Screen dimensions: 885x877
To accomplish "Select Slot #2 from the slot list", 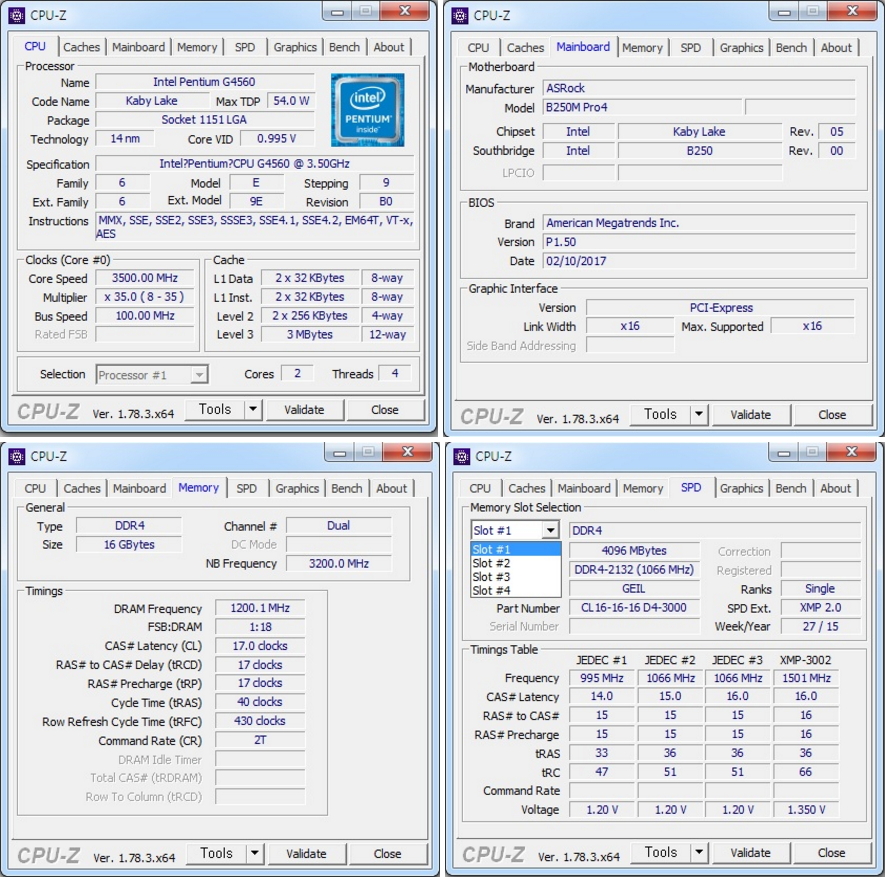I will click(x=516, y=563).
